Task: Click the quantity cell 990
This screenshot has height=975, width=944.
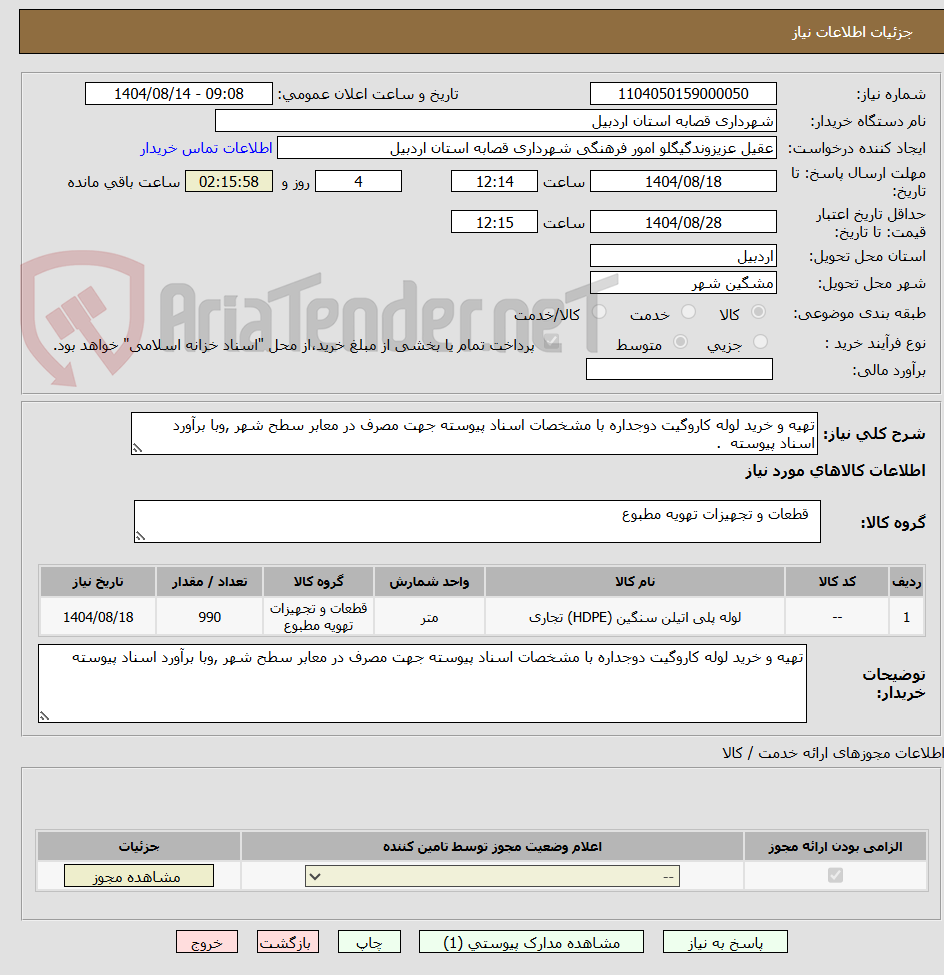Action: click(210, 617)
